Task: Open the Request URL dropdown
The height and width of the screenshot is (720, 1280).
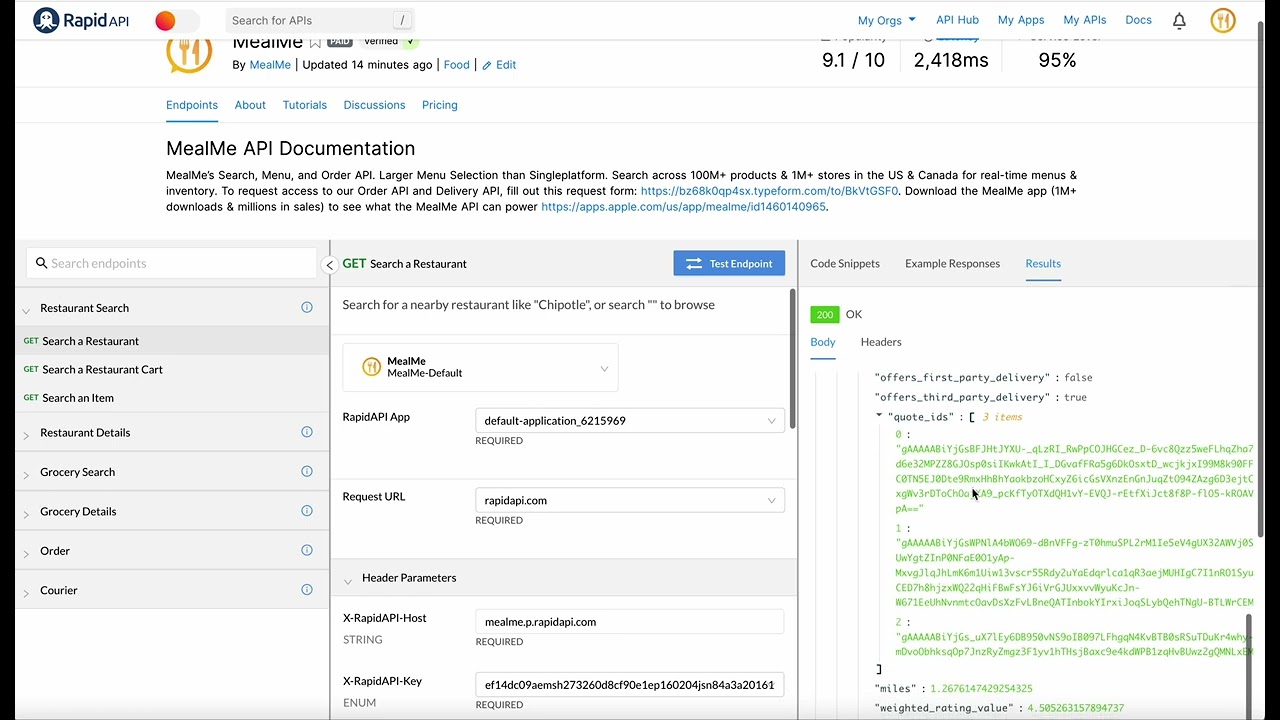Action: (x=630, y=500)
